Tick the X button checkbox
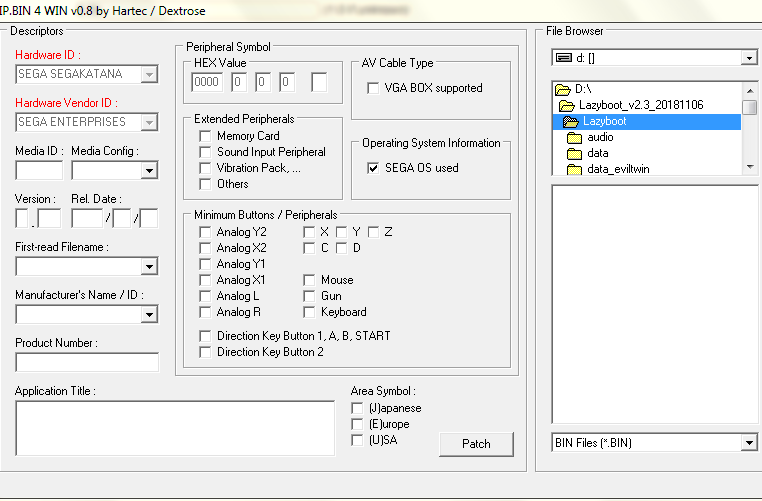This screenshot has height=501, width=762. [x=309, y=232]
